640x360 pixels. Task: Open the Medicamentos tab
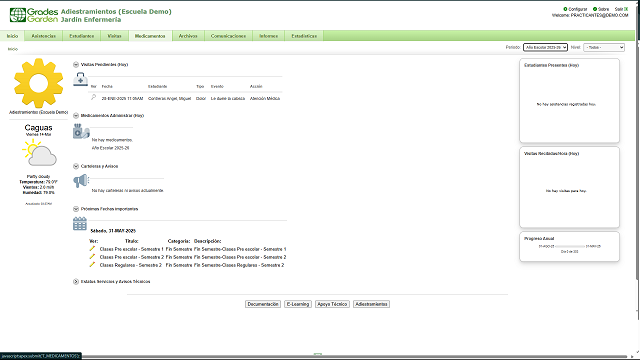point(150,36)
